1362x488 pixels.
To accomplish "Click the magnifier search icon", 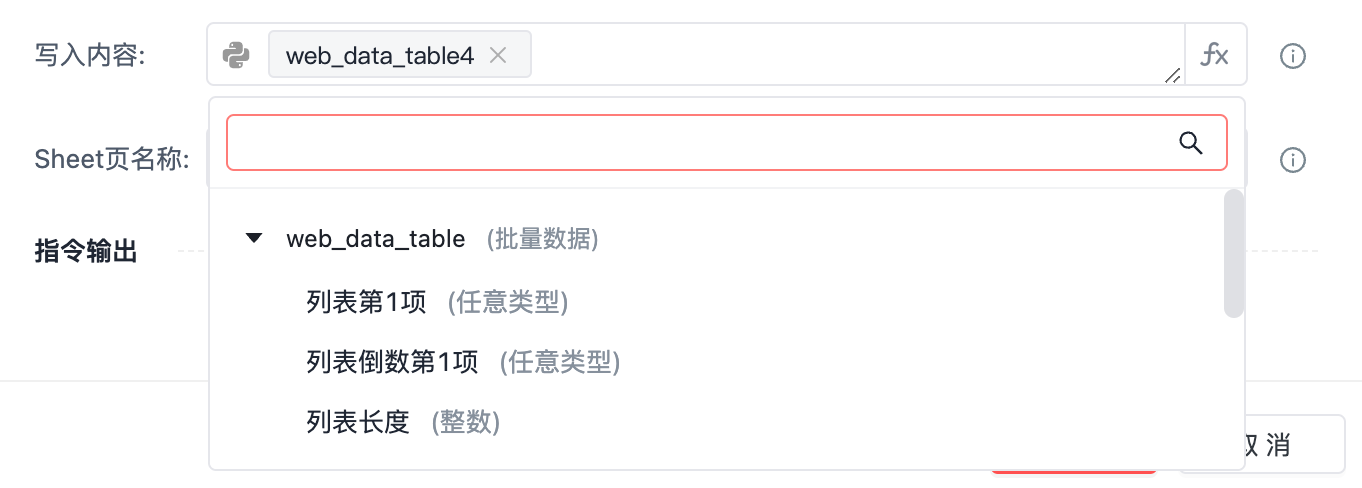I will pyautogui.click(x=1191, y=143).
